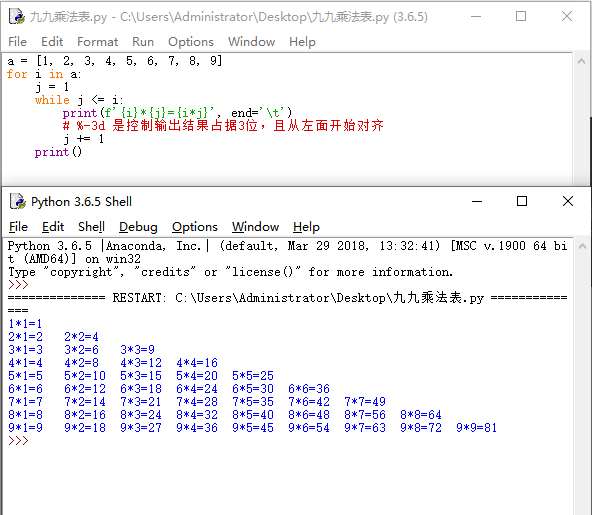This screenshot has width=592, height=515.
Task: Open the Run menu in the editor
Action: [x=143, y=42]
